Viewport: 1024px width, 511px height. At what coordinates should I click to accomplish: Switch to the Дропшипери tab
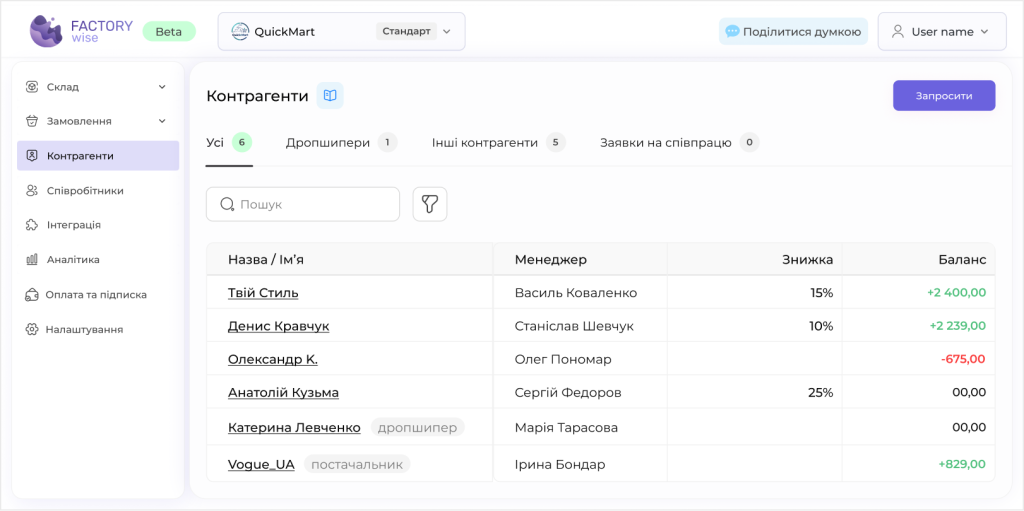click(x=342, y=142)
